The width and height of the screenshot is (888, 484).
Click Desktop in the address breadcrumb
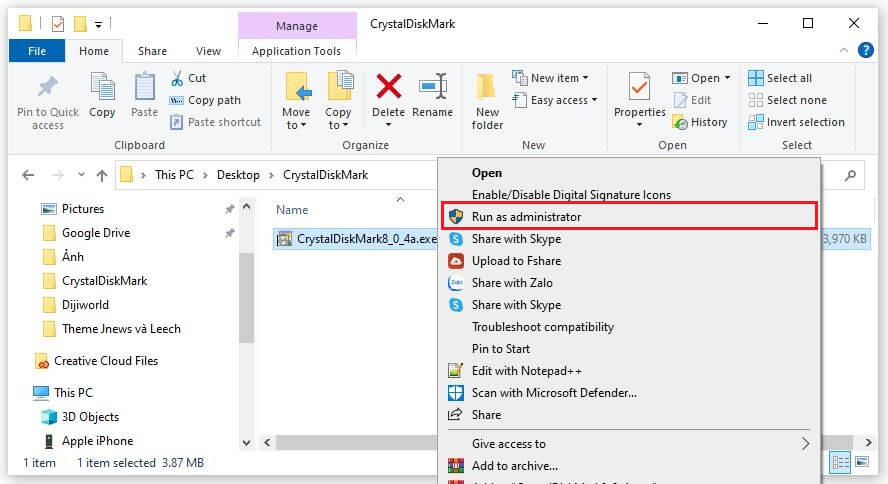click(238, 175)
